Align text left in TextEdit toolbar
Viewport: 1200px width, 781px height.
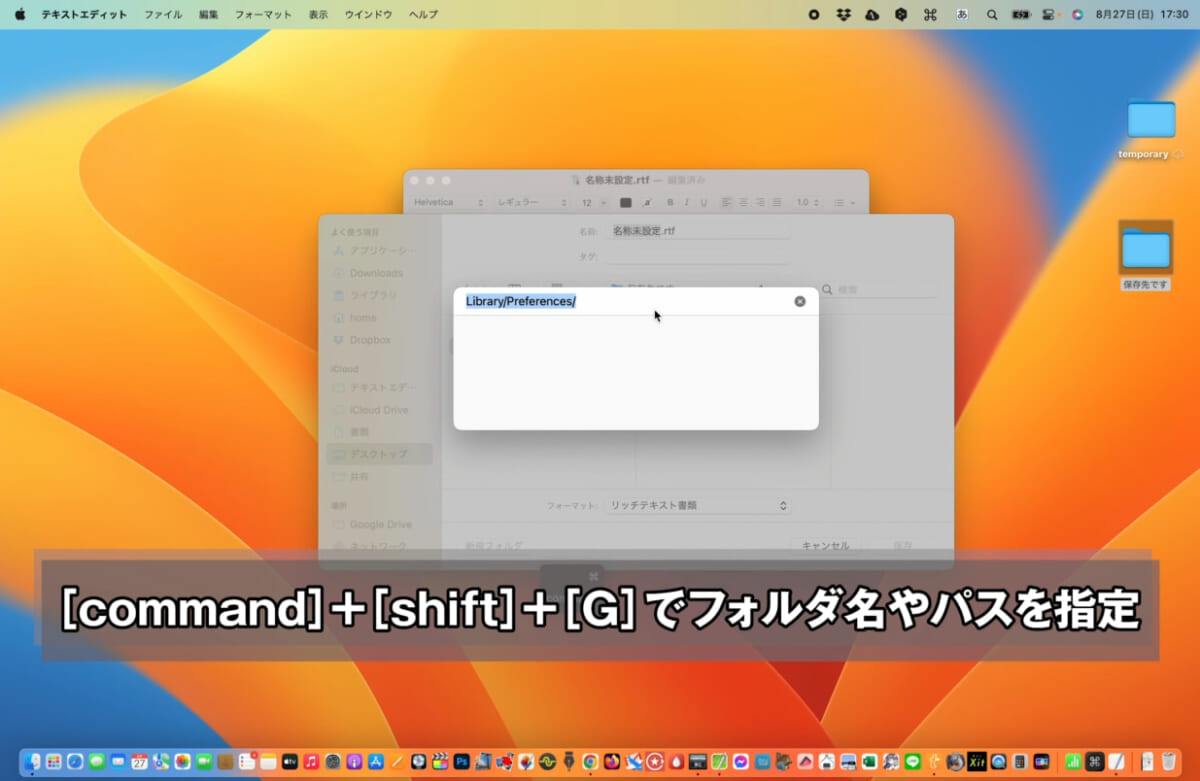[726, 202]
